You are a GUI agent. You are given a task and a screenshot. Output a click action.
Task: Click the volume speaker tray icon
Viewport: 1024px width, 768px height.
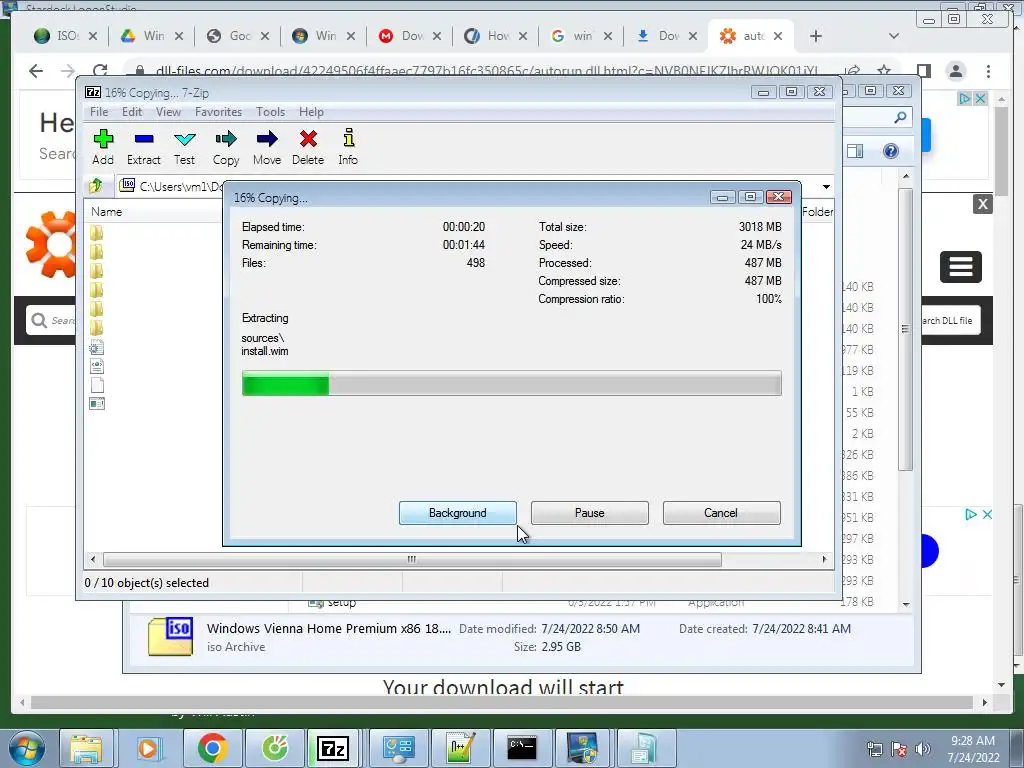point(923,749)
